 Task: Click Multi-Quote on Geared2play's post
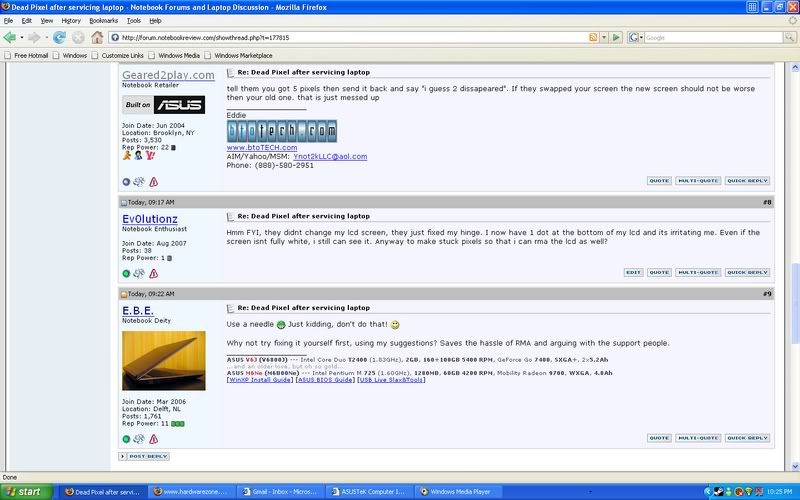698,181
